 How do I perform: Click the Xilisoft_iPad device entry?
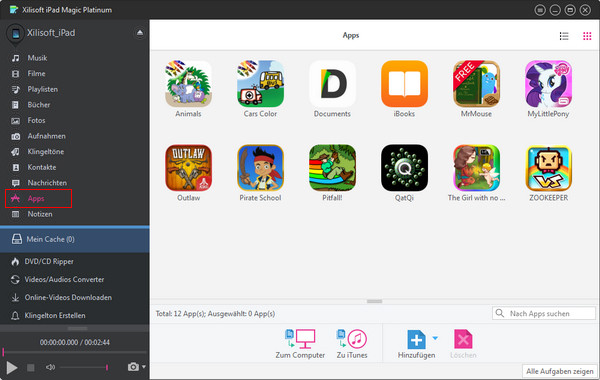51,33
